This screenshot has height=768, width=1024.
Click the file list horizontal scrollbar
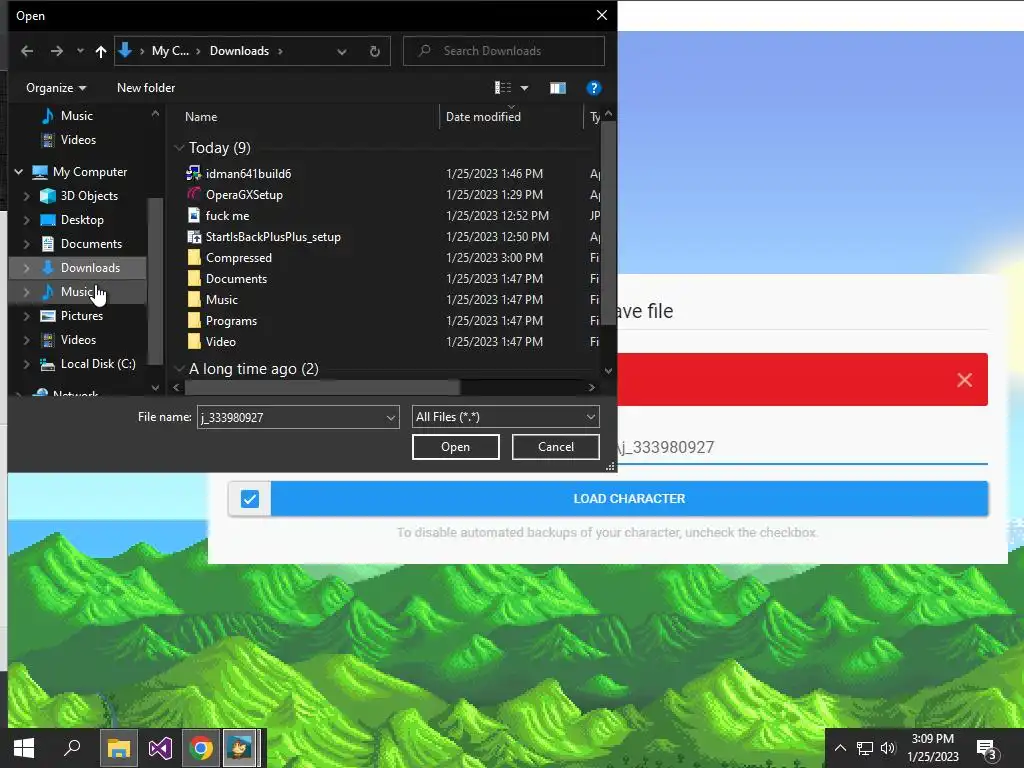point(323,387)
